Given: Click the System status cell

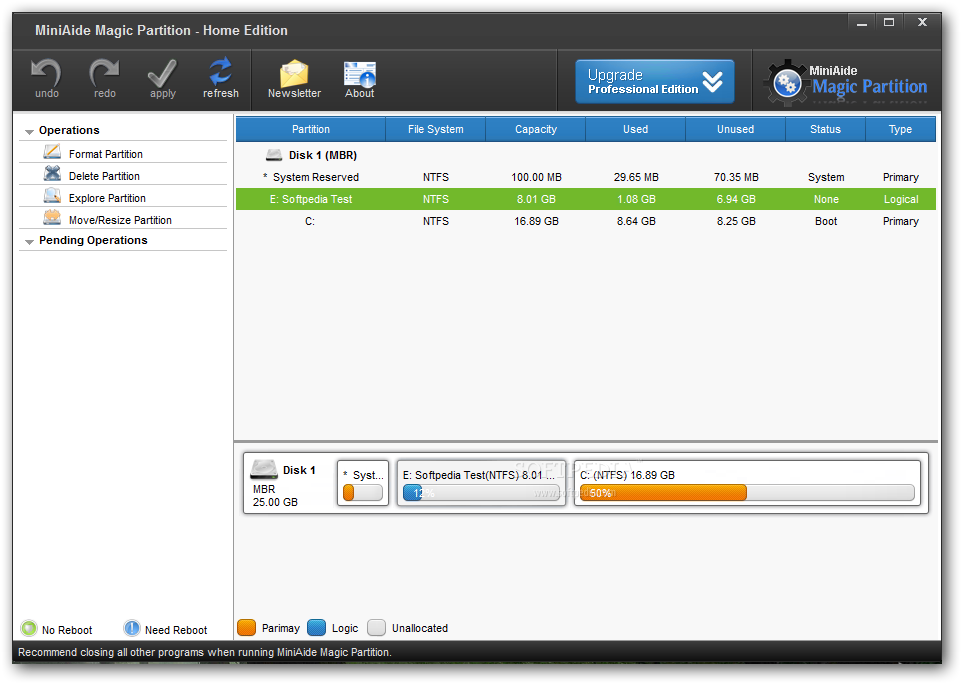Looking at the screenshot, I should (x=826, y=177).
